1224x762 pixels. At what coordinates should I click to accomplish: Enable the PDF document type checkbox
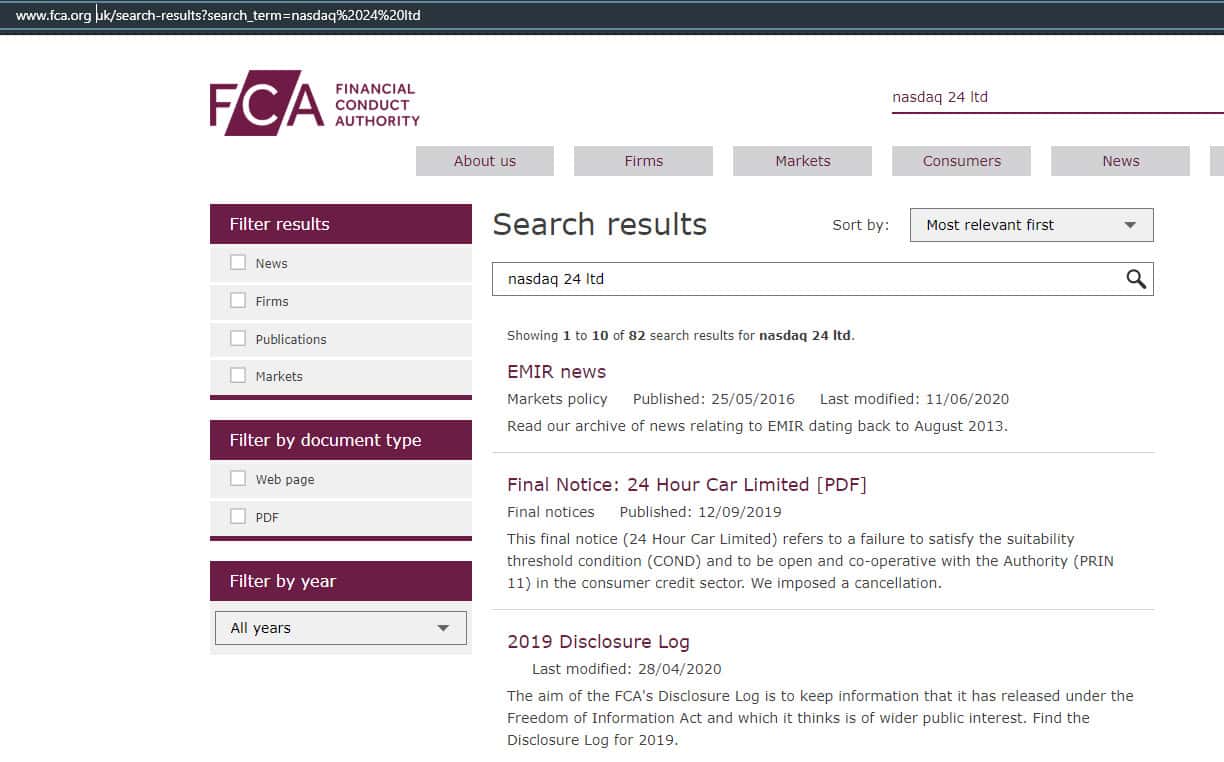(x=238, y=516)
